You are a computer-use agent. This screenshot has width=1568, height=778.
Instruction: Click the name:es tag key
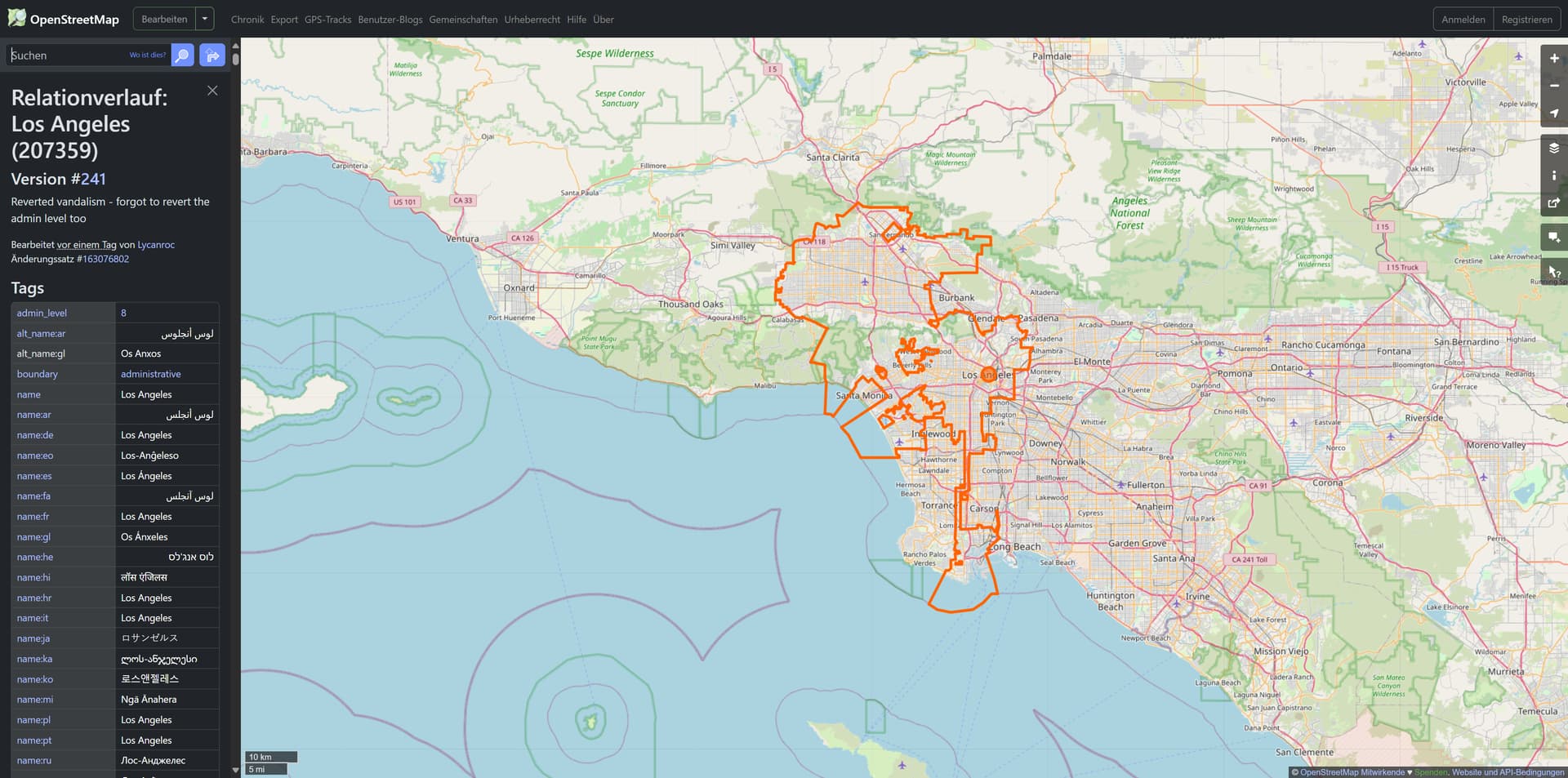pos(34,476)
